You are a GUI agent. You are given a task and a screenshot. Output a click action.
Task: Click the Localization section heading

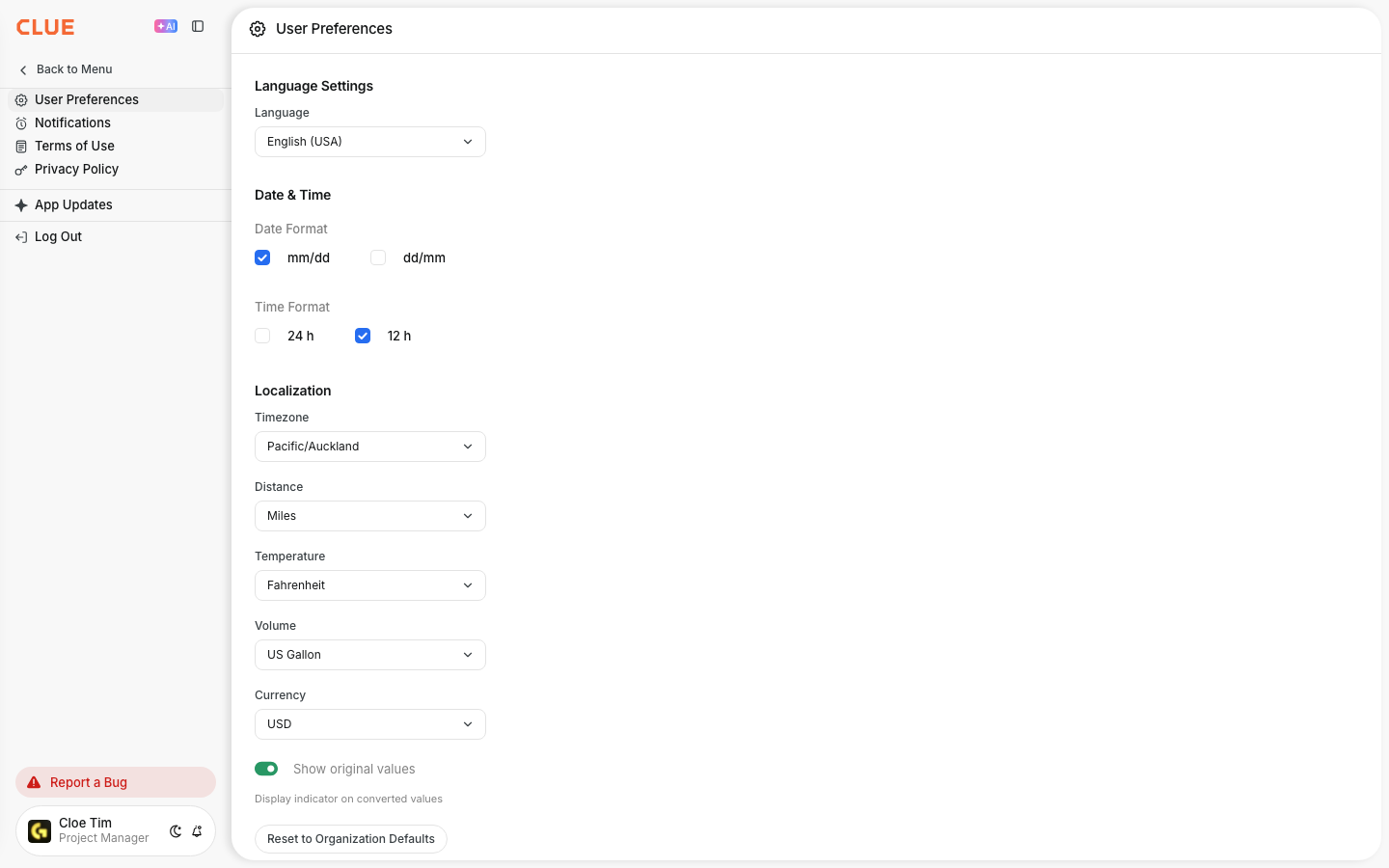pos(293,391)
